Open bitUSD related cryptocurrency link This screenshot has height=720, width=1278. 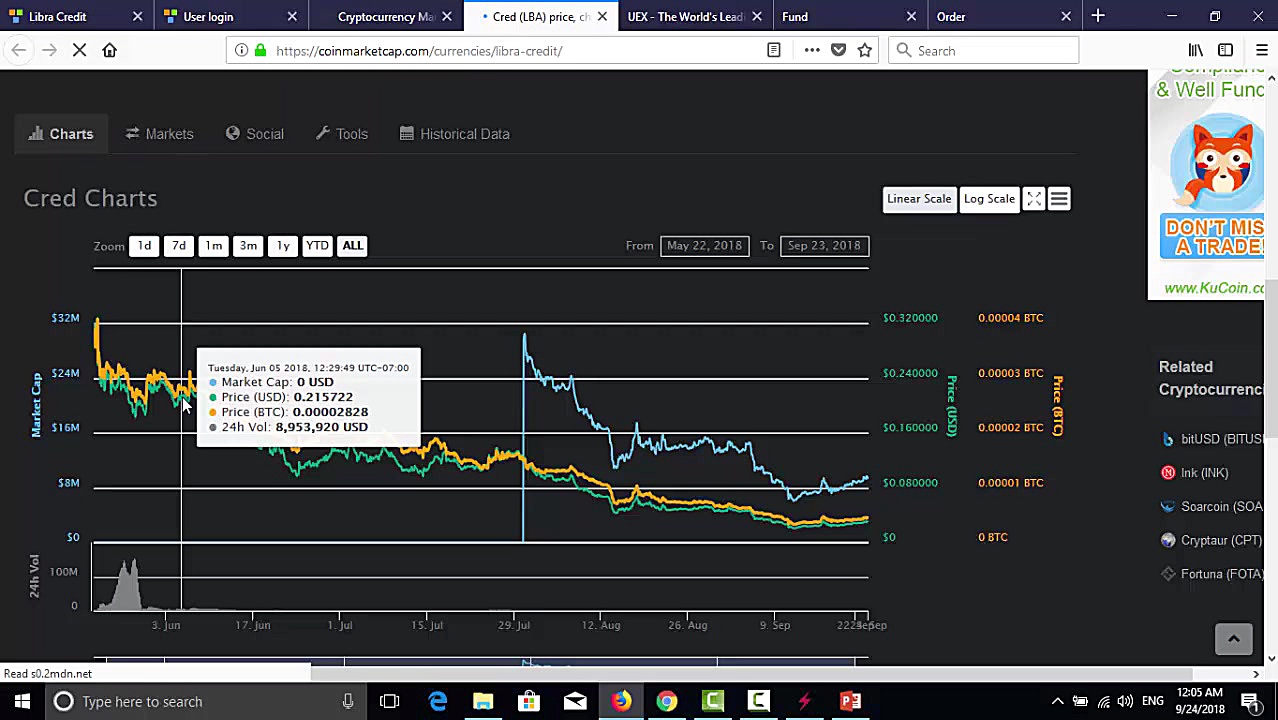[x=1212, y=439]
